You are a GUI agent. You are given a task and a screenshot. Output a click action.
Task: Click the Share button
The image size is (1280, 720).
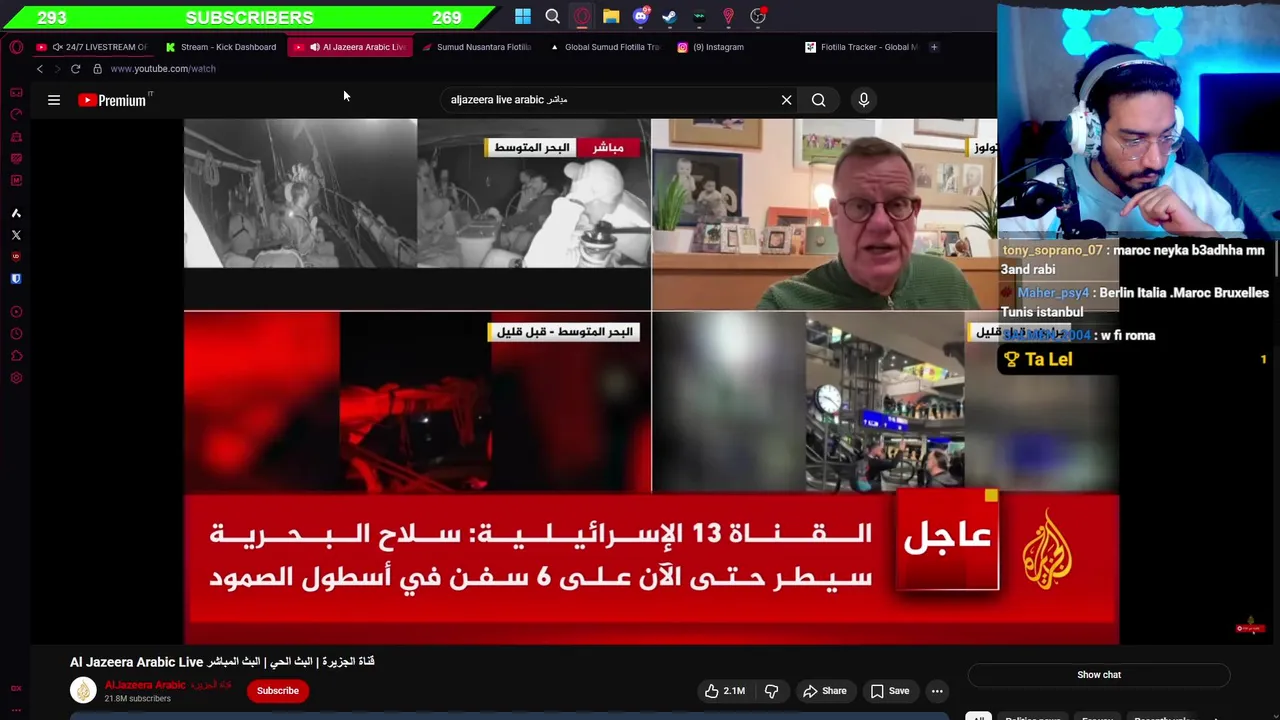[825, 691]
